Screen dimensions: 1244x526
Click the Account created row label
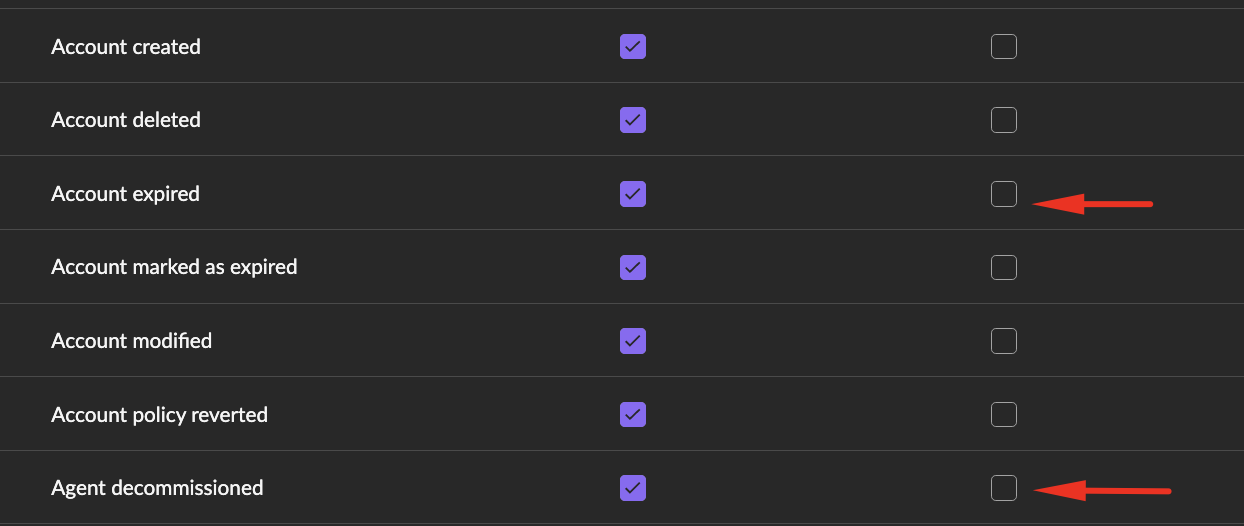[126, 47]
